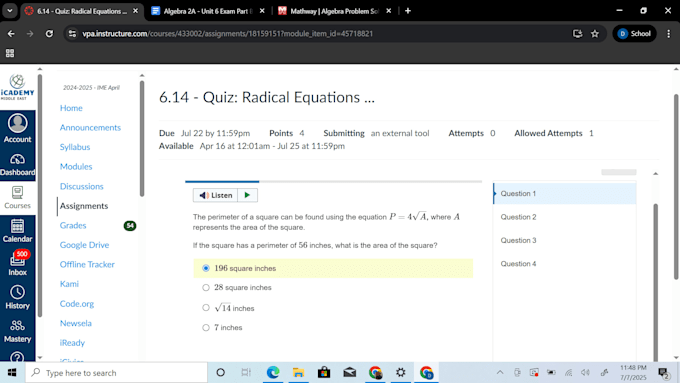
Task: Open the Modules link
Action: coord(76,167)
